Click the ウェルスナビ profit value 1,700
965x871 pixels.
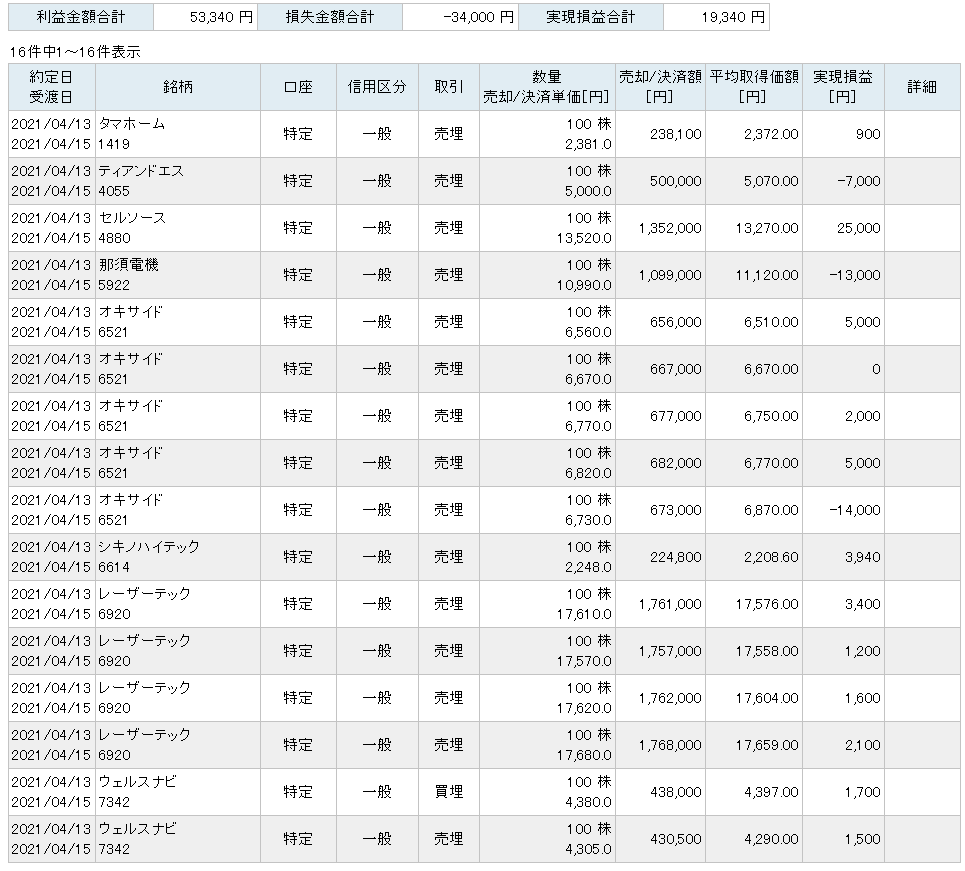[862, 792]
